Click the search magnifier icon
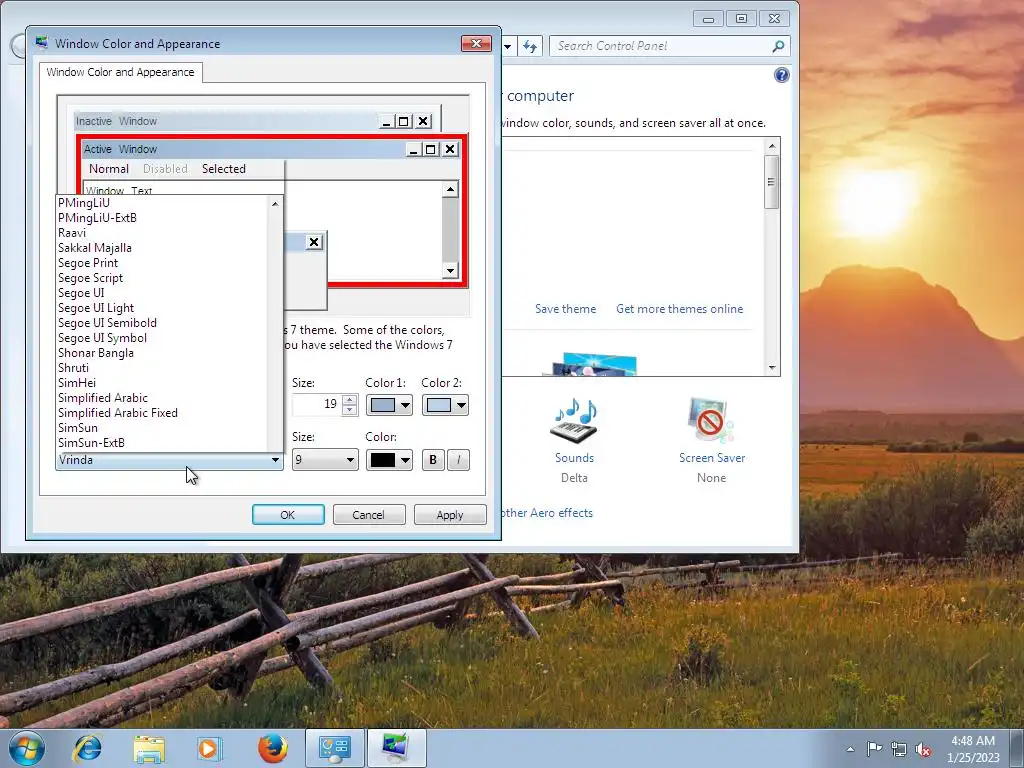The height and width of the screenshot is (768, 1024). (778, 46)
